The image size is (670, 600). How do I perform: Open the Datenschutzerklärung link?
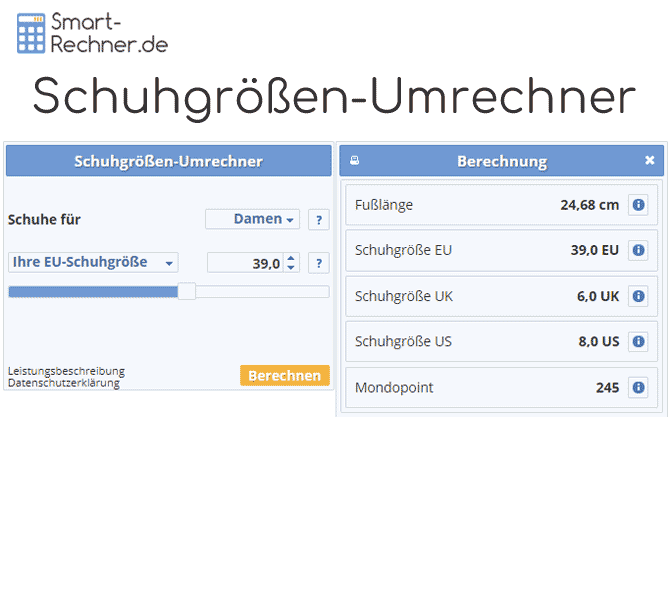(64, 383)
